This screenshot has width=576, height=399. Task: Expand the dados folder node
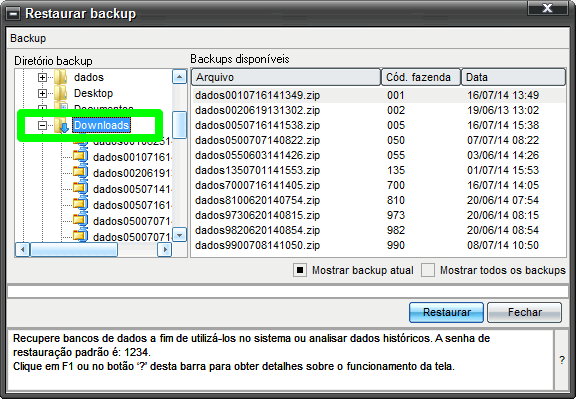(x=42, y=77)
